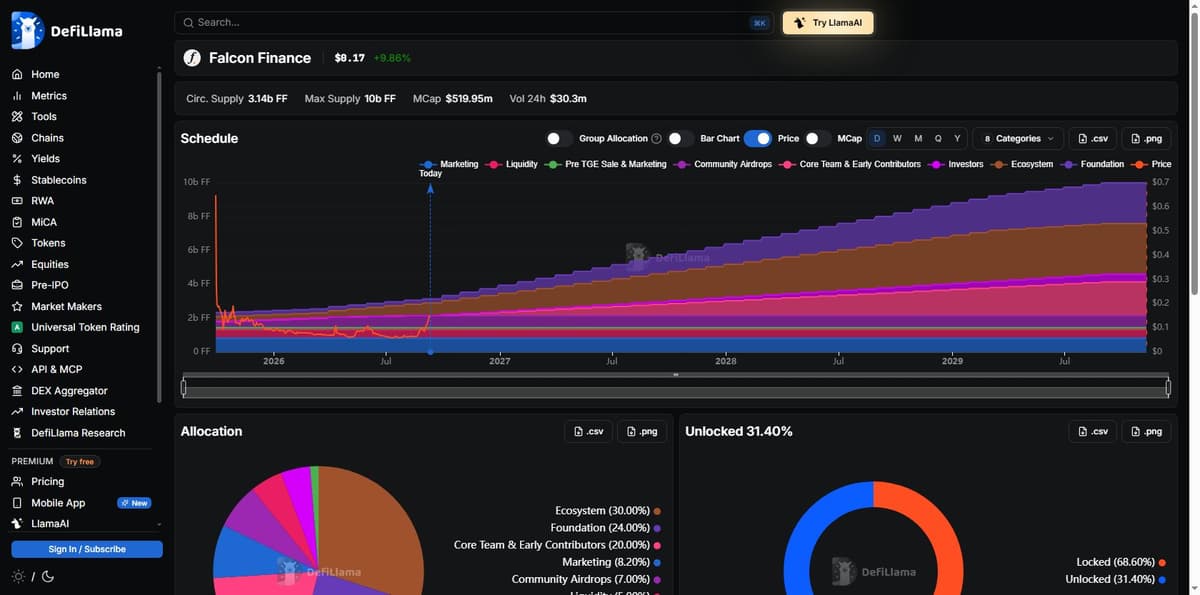Viewport: 1200px width, 595px height.
Task: Select monthly M interval
Action: [918, 139]
